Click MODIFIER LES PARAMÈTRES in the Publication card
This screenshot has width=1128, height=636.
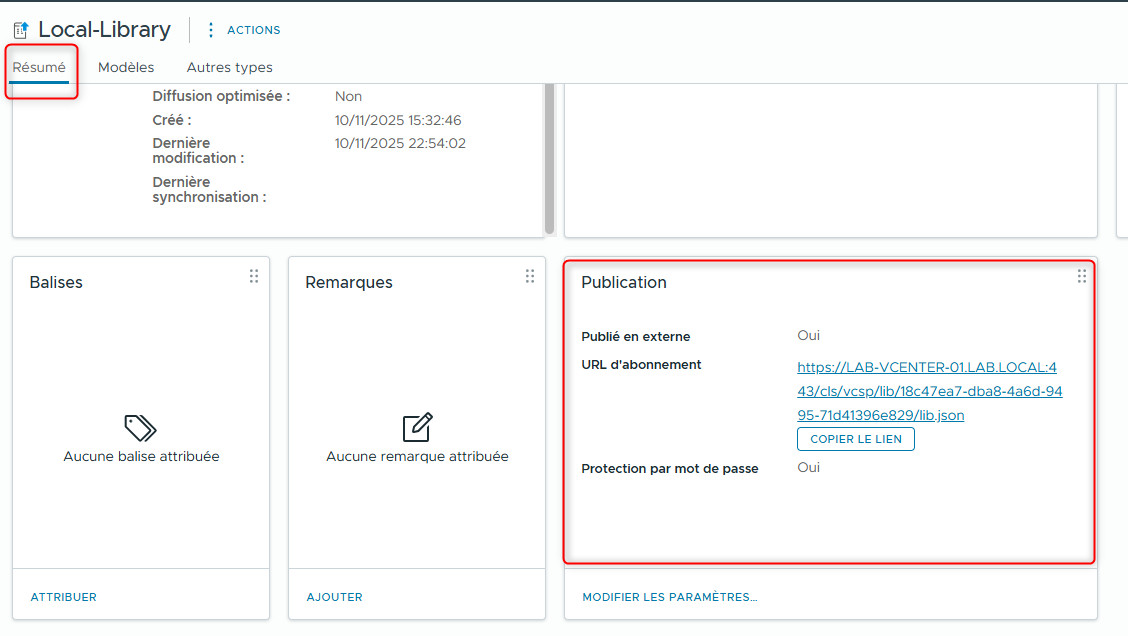tap(669, 597)
